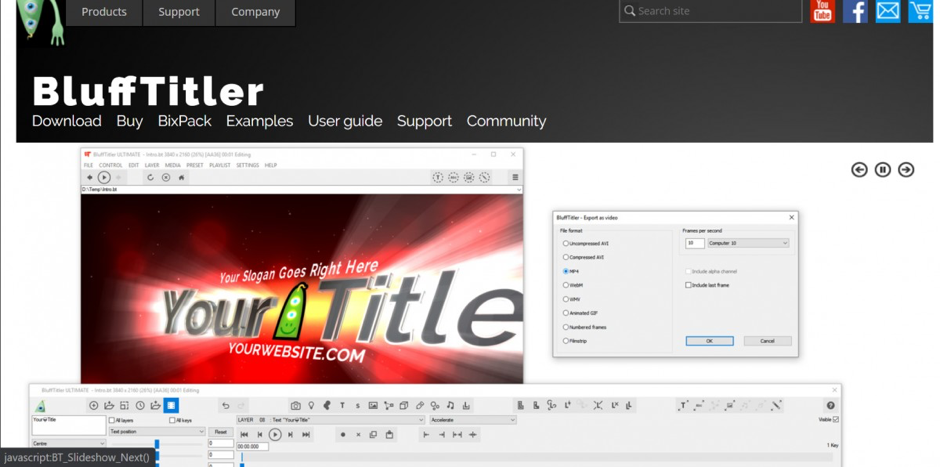
Task: Open the FILE menu in BluffTitler
Action: tap(88, 165)
